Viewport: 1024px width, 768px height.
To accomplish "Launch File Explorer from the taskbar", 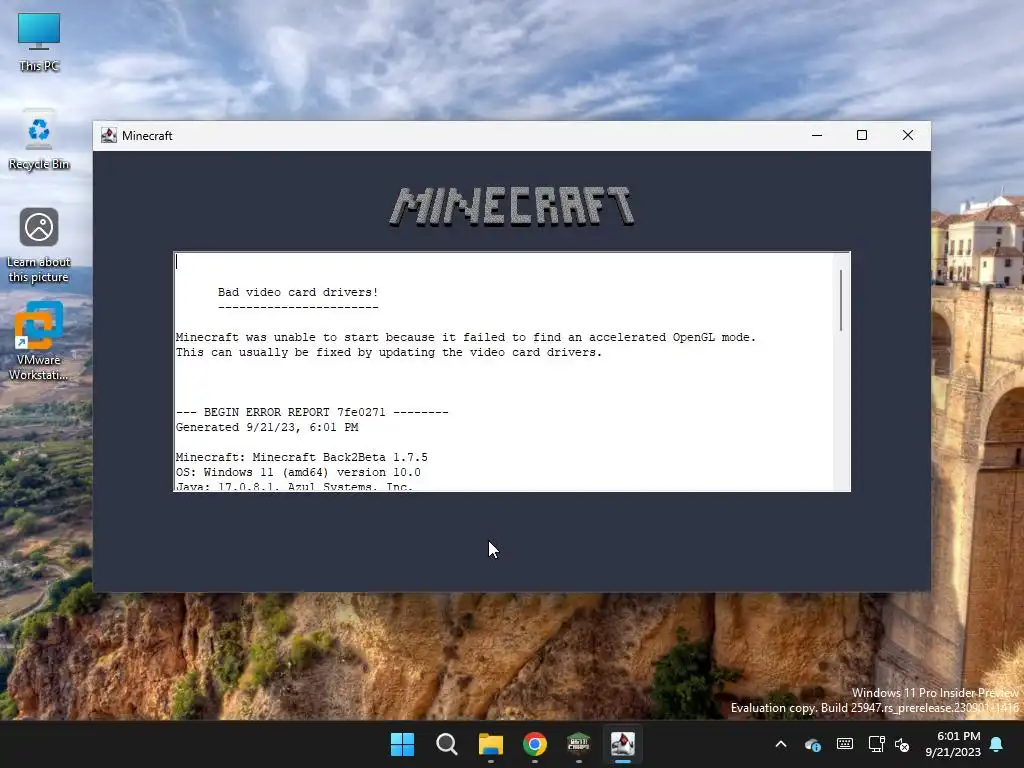I will point(490,744).
